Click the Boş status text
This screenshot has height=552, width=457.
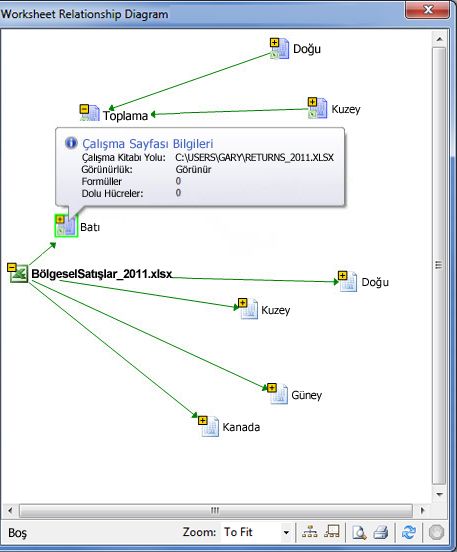click(17, 533)
